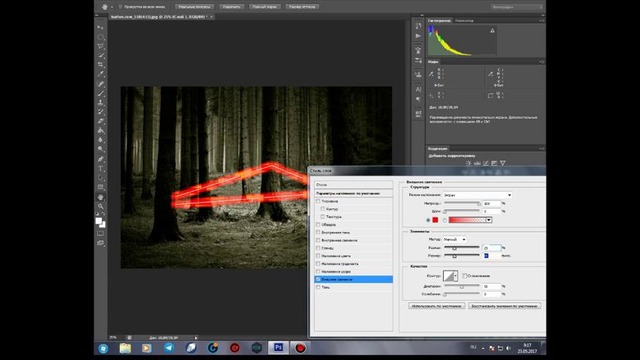Screen dimensions: 640x360
Task: Open the History panel icon
Action: tap(418, 26)
